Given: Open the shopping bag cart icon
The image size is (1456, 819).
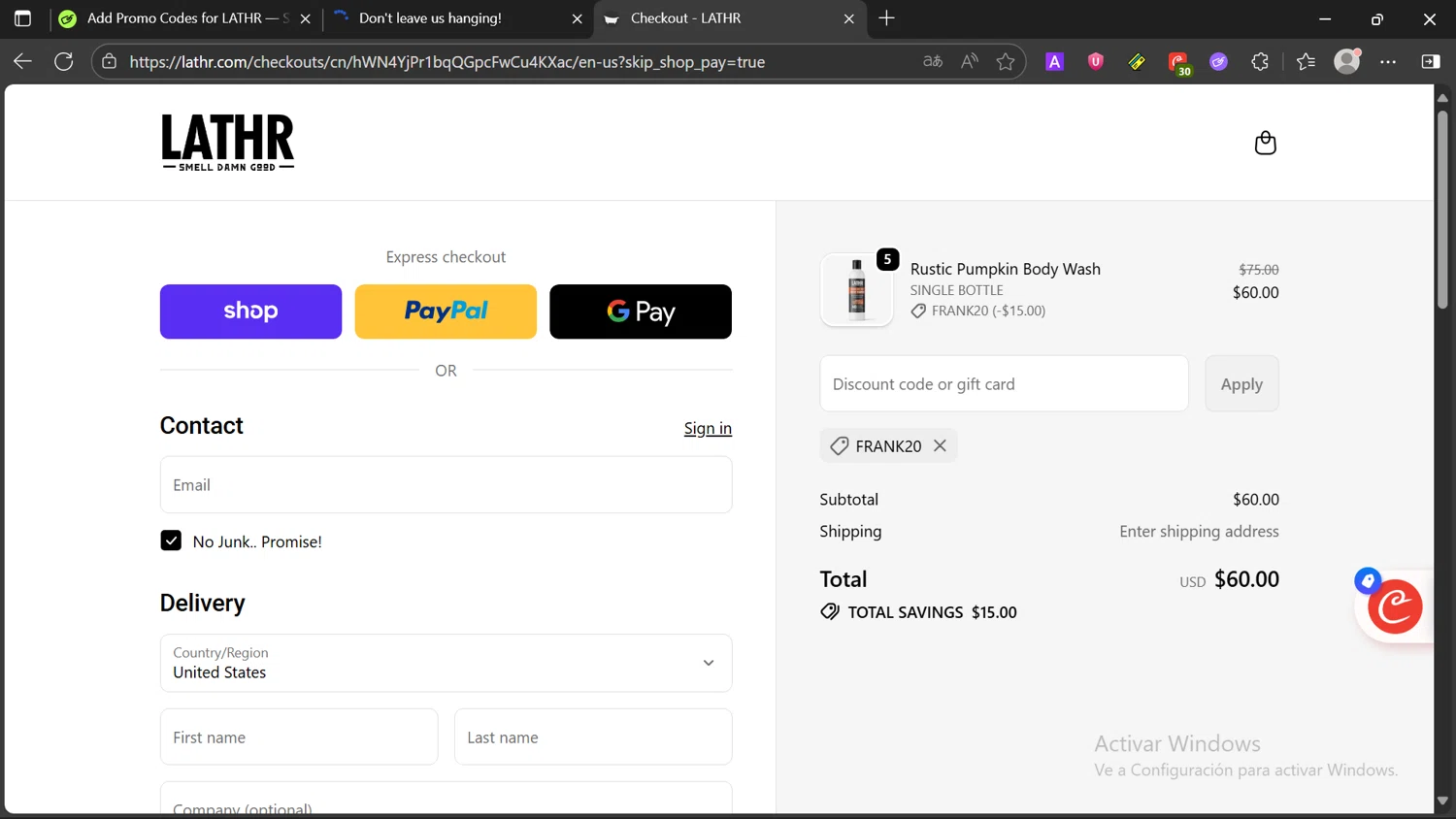Looking at the screenshot, I should [x=1265, y=143].
